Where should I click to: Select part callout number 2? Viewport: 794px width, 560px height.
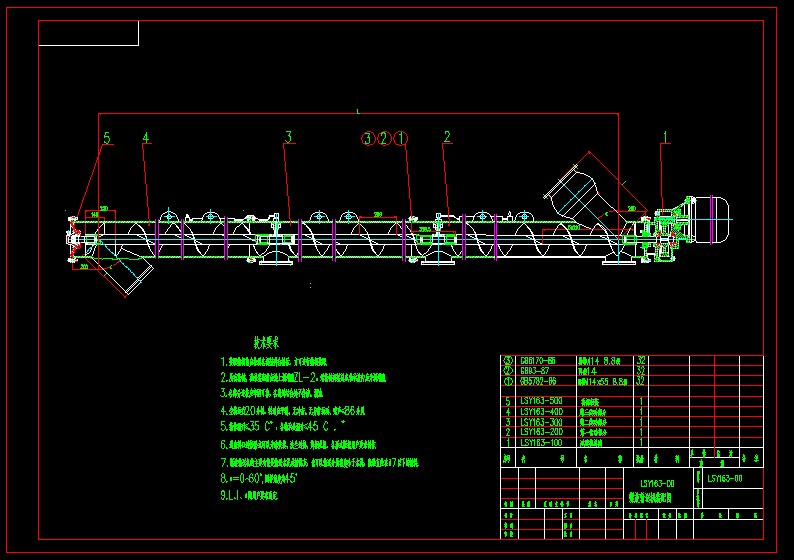coord(447,136)
